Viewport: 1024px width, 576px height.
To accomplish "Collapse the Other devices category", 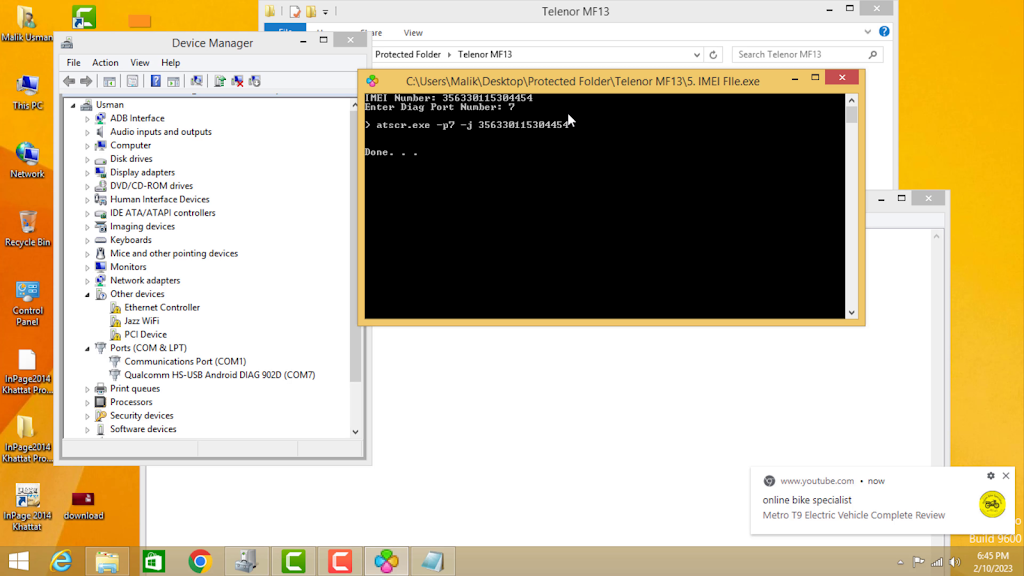I will (88, 295).
